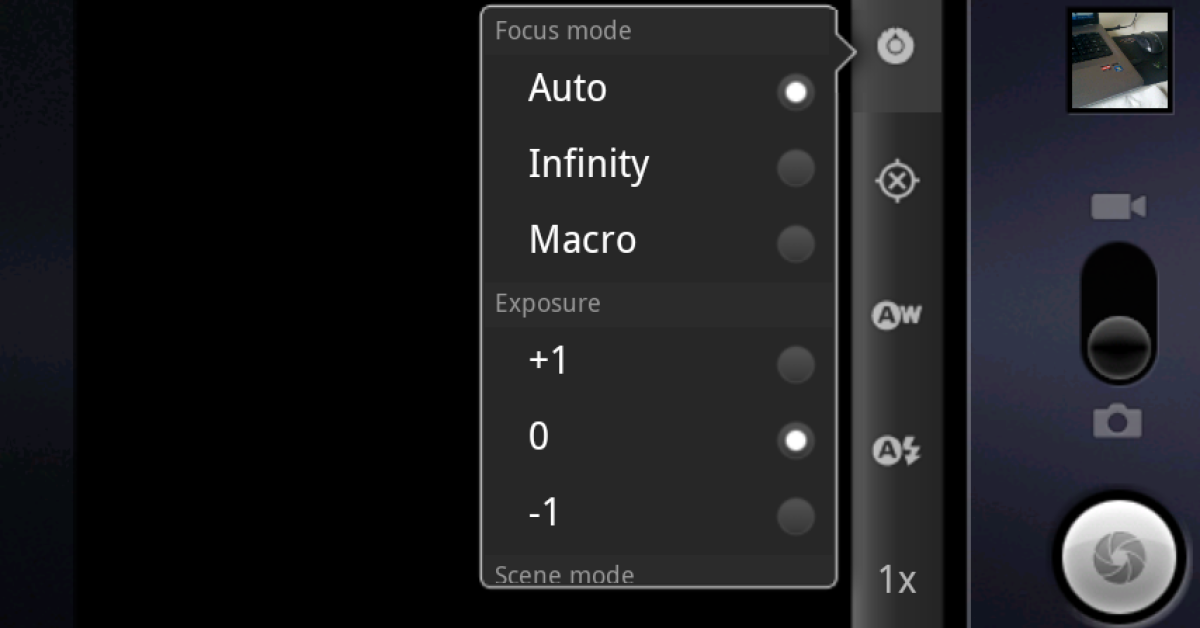The width and height of the screenshot is (1200, 628).
Task: Tap the Exposure section header
Action: pyautogui.click(x=547, y=303)
